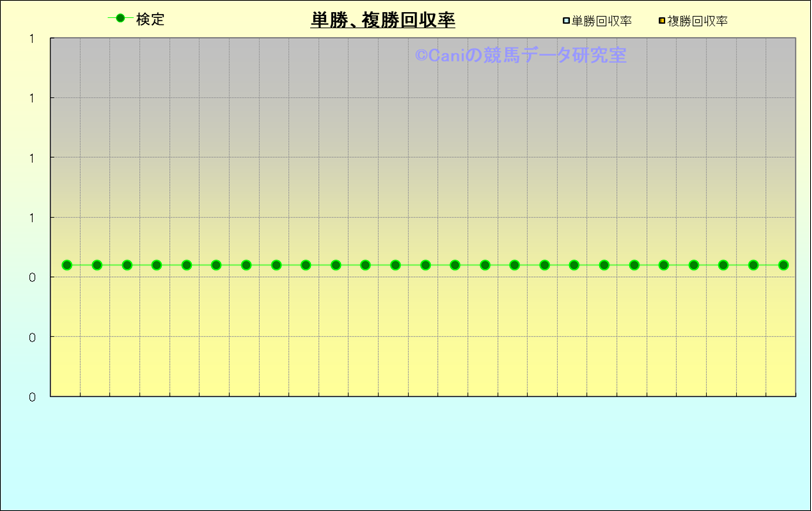Click the 単勝回収率 legend color swatch
Viewport: 812px width, 511px height.
(566, 20)
